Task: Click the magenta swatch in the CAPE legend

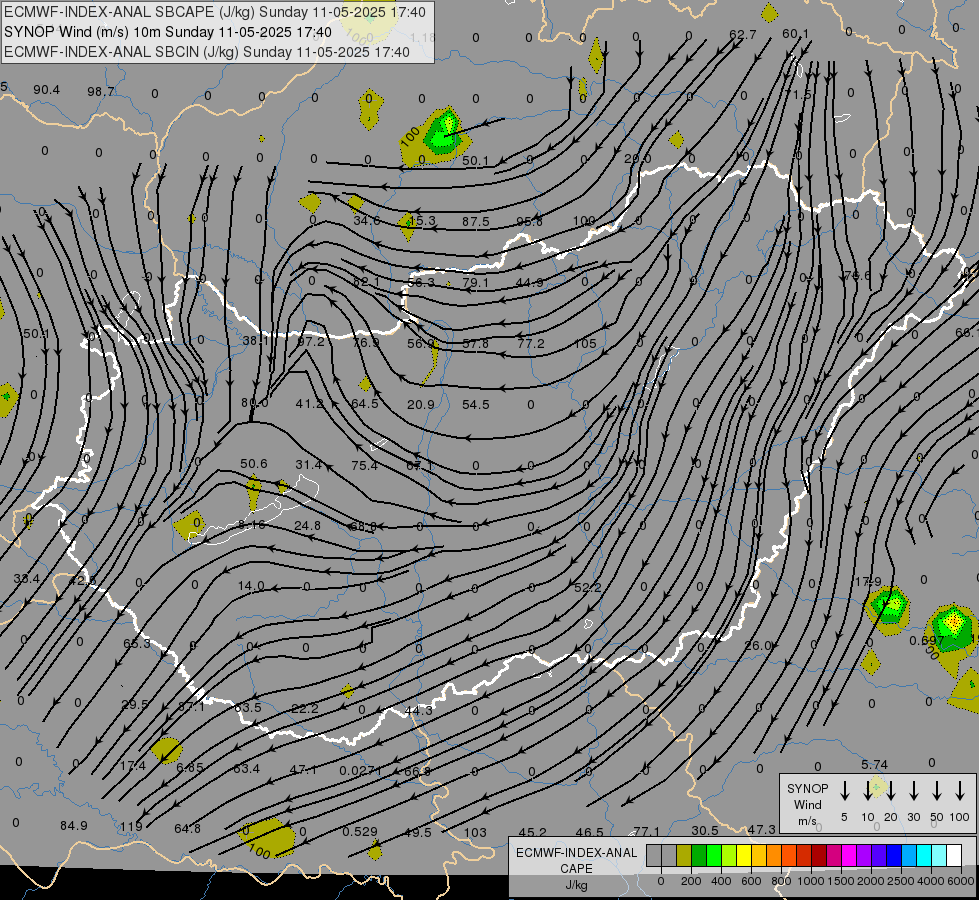Action: click(849, 856)
